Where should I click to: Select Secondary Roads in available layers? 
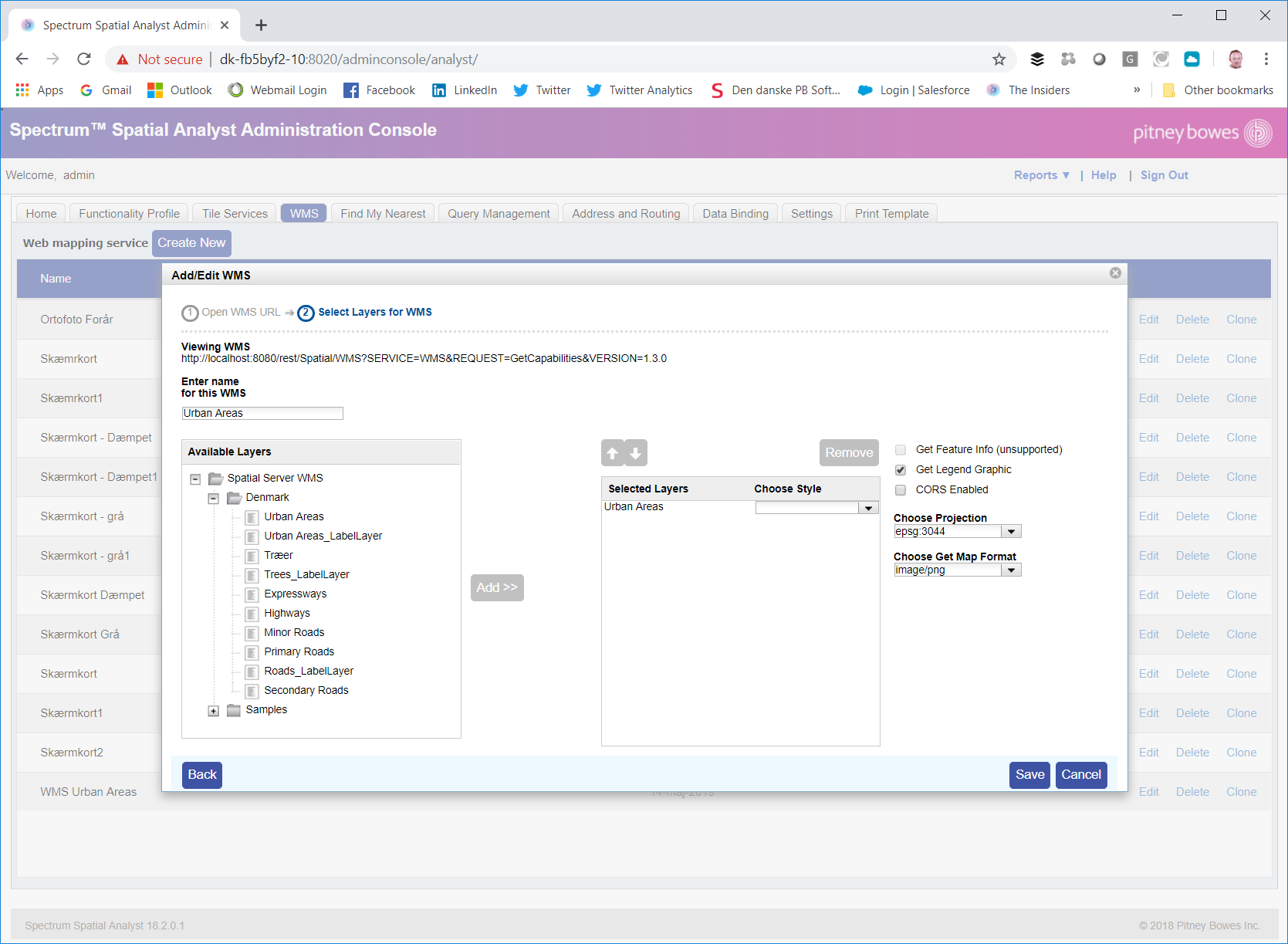point(306,691)
